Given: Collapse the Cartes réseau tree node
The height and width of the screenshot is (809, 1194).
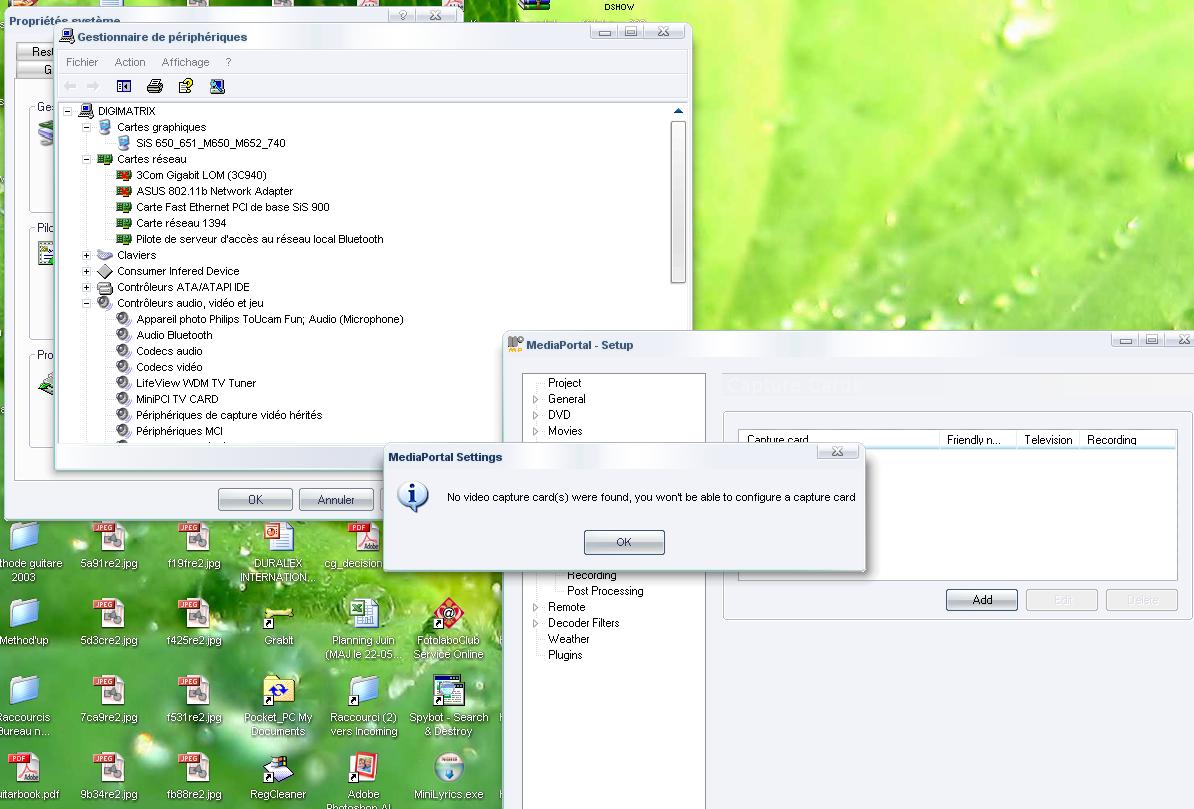Looking at the screenshot, I should [87, 159].
